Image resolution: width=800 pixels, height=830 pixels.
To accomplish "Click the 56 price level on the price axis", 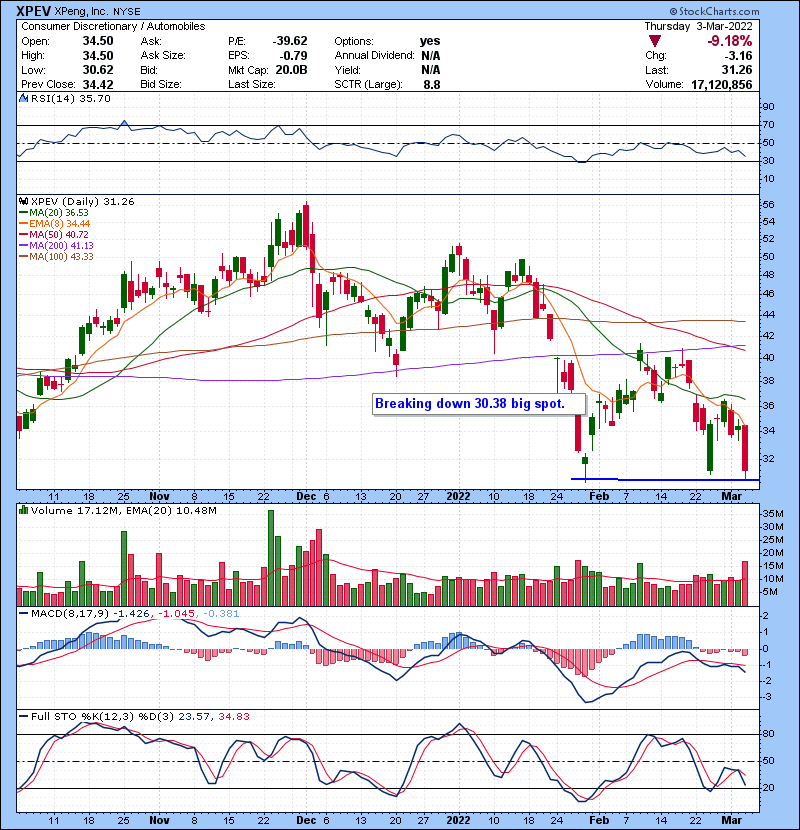I will pos(768,205).
